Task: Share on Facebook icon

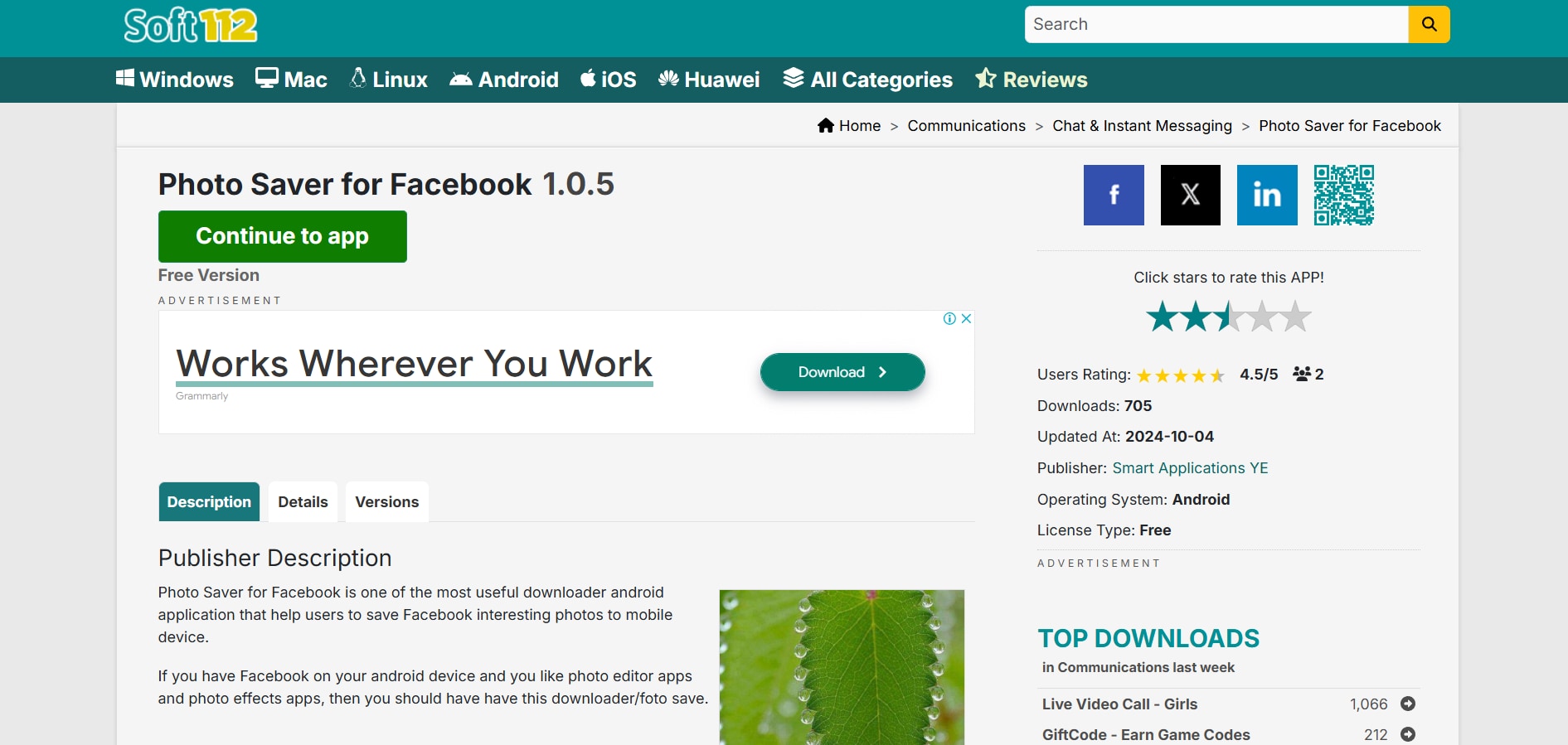Action: [x=1114, y=195]
